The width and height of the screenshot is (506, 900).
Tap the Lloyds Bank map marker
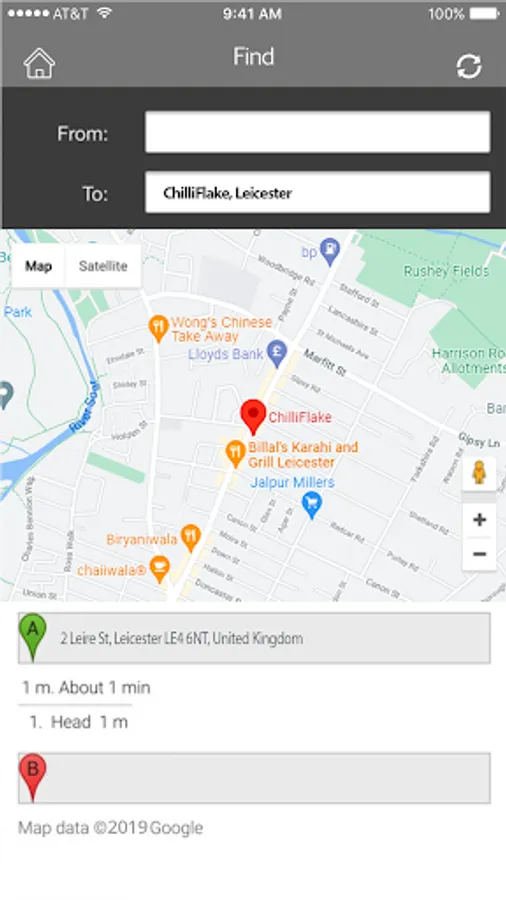point(277,354)
